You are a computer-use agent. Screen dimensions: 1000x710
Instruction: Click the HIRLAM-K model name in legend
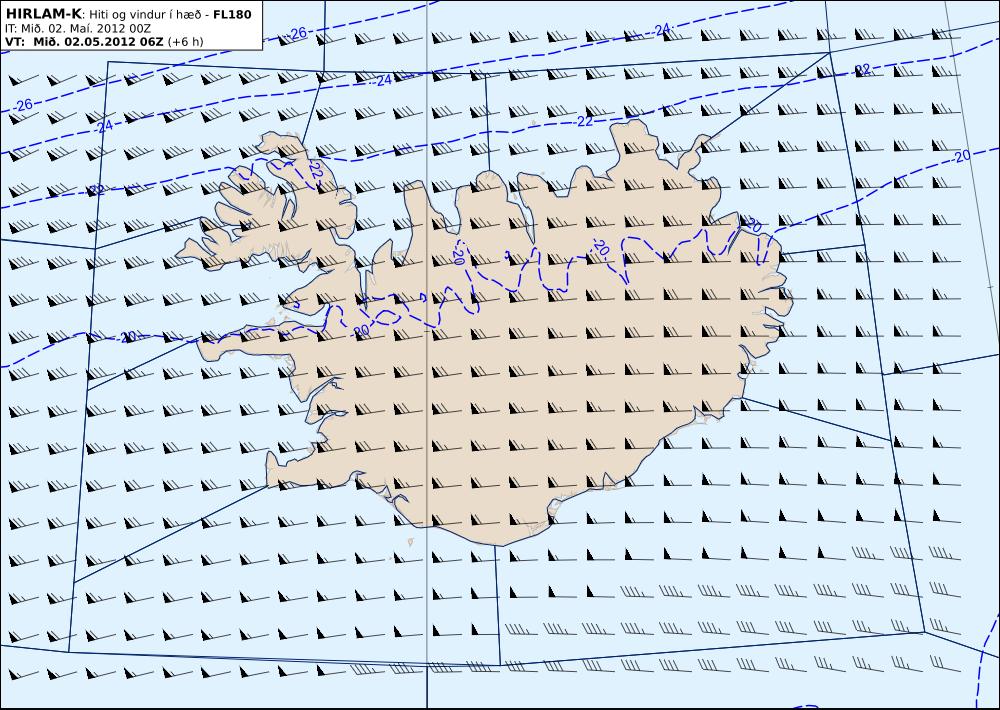click(43, 14)
